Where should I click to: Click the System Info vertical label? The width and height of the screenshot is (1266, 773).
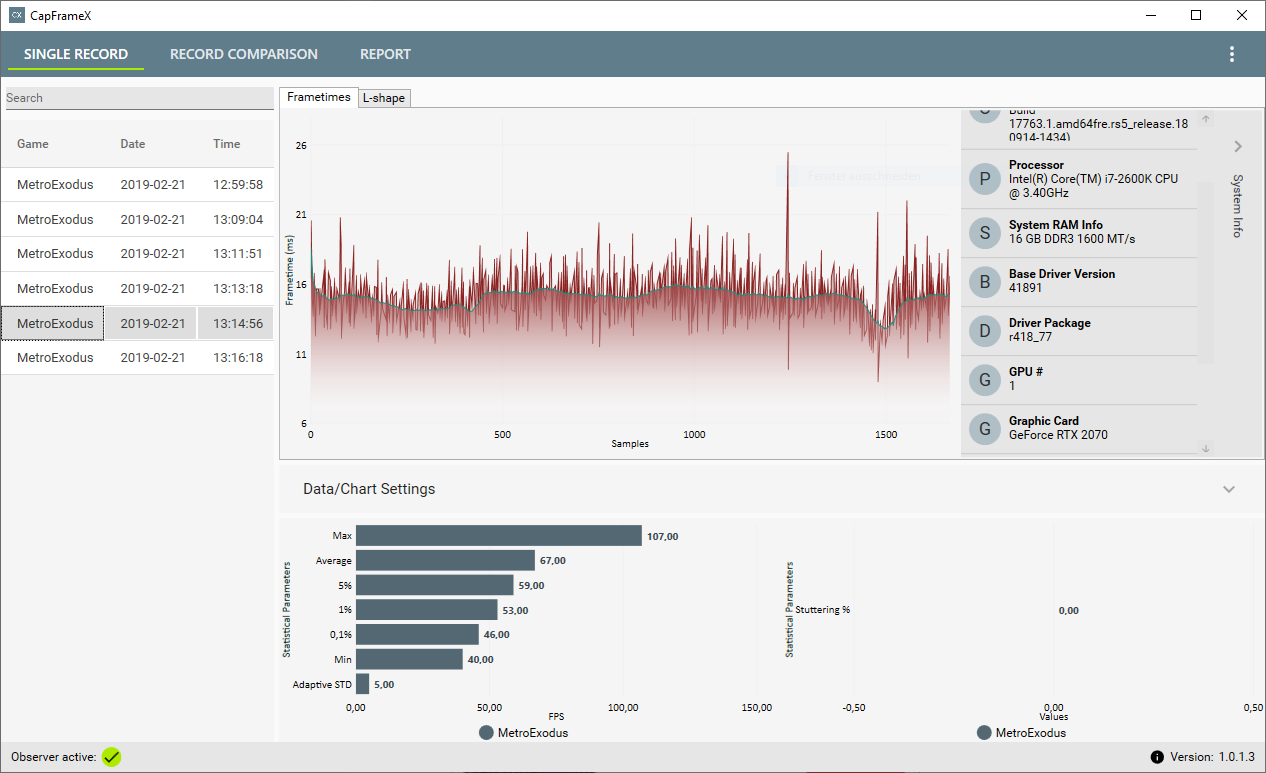[x=1238, y=205]
